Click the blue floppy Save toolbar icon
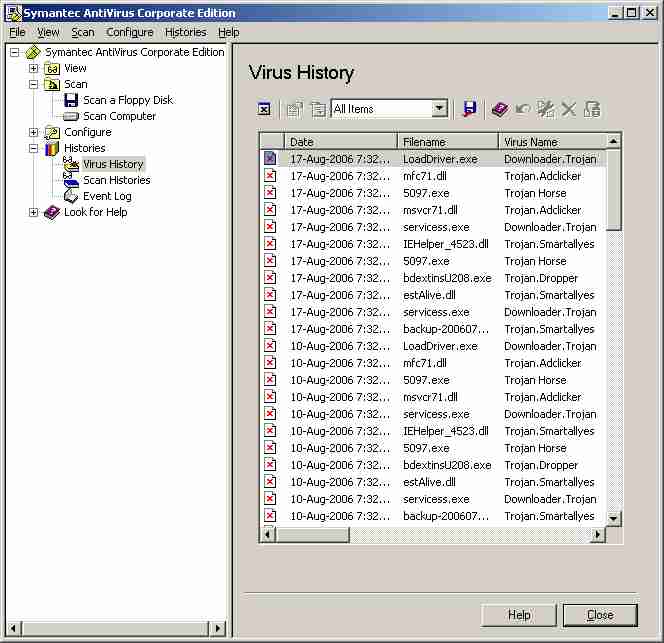The image size is (664, 643). click(x=470, y=109)
